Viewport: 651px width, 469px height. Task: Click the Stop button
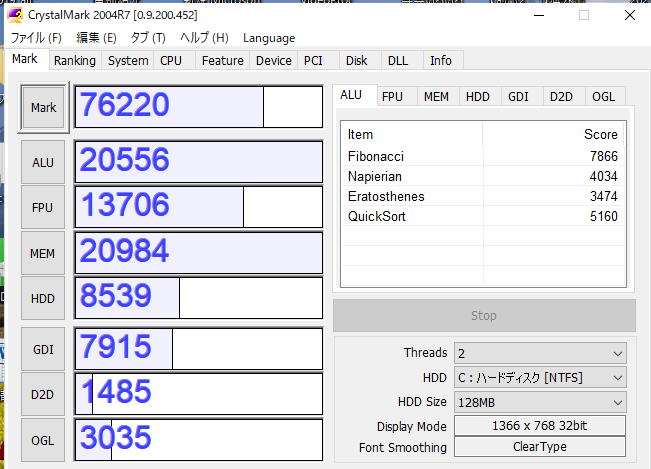pyautogui.click(x=484, y=315)
